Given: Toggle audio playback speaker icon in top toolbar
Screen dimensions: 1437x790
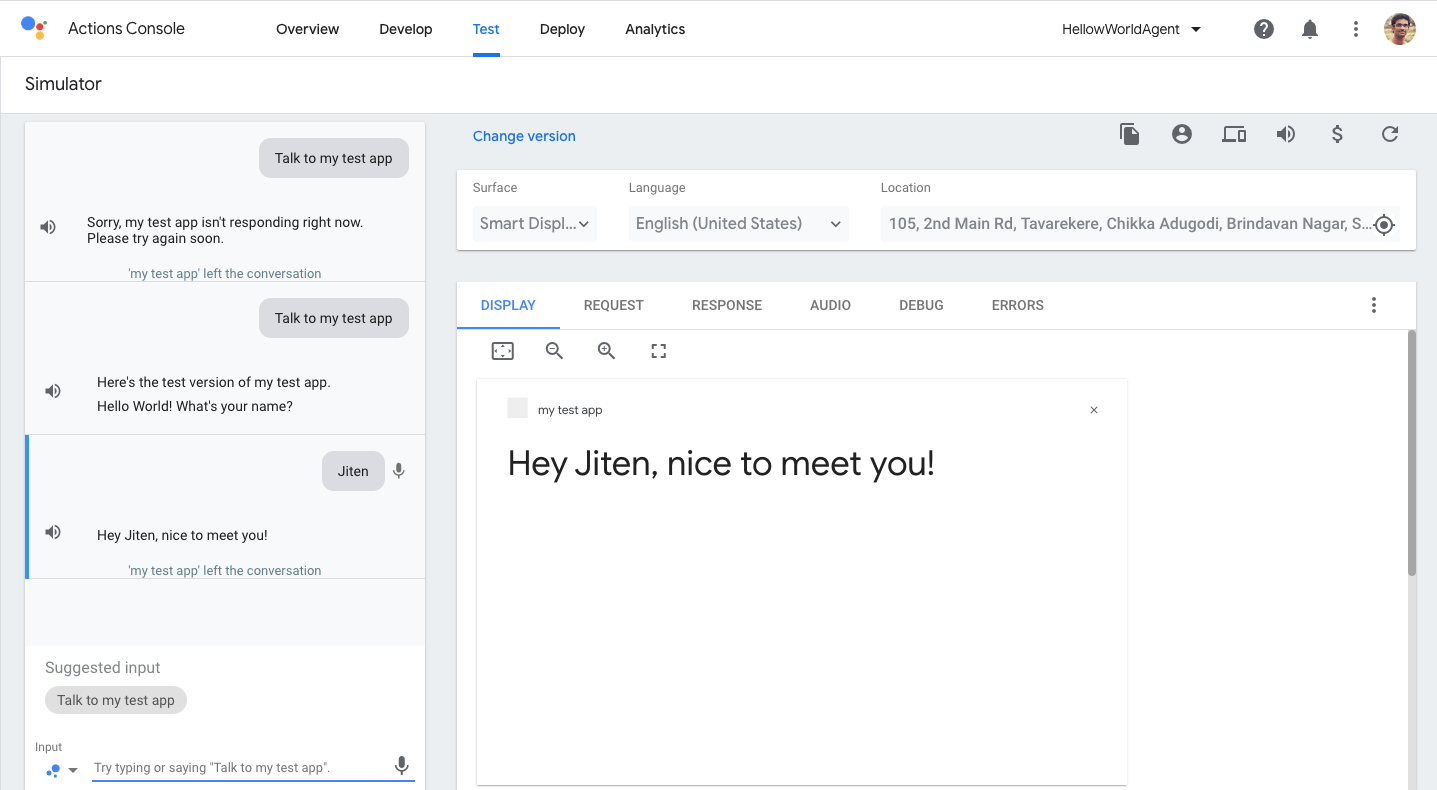Looking at the screenshot, I should pyautogui.click(x=1286, y=135).
